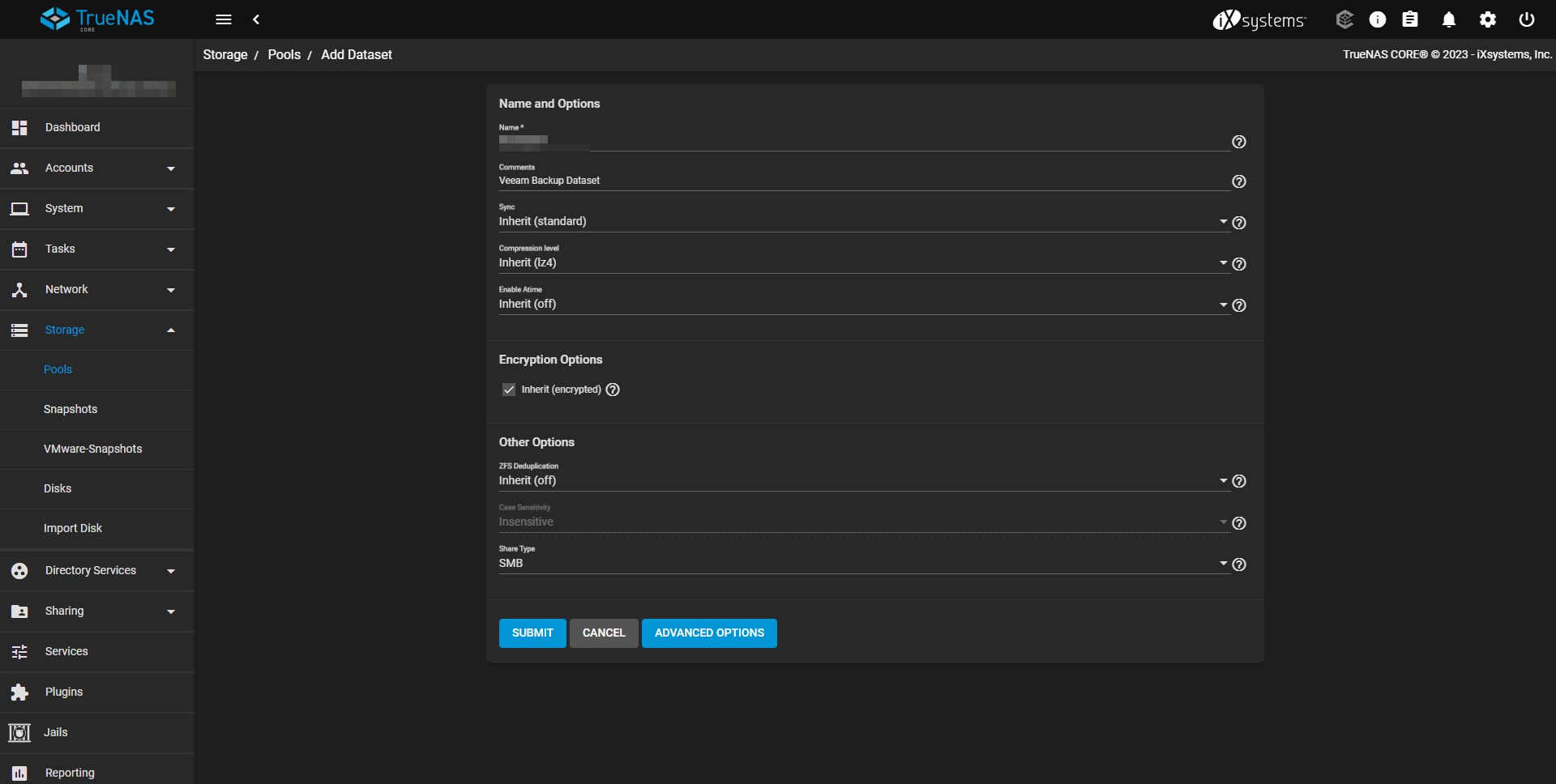
Task: Expand the ZFS Deduplication dropdown
Action: click(x=863, y=481)
